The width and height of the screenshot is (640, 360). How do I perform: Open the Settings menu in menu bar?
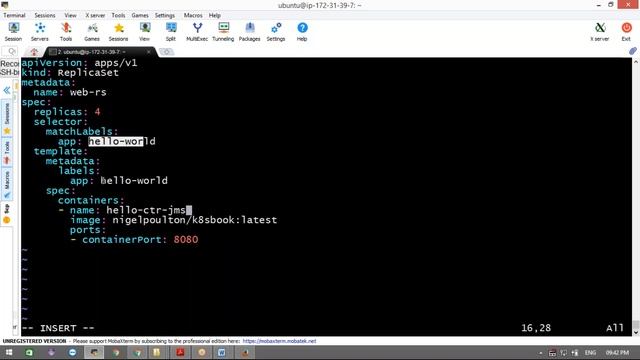(x=165, y=15)
